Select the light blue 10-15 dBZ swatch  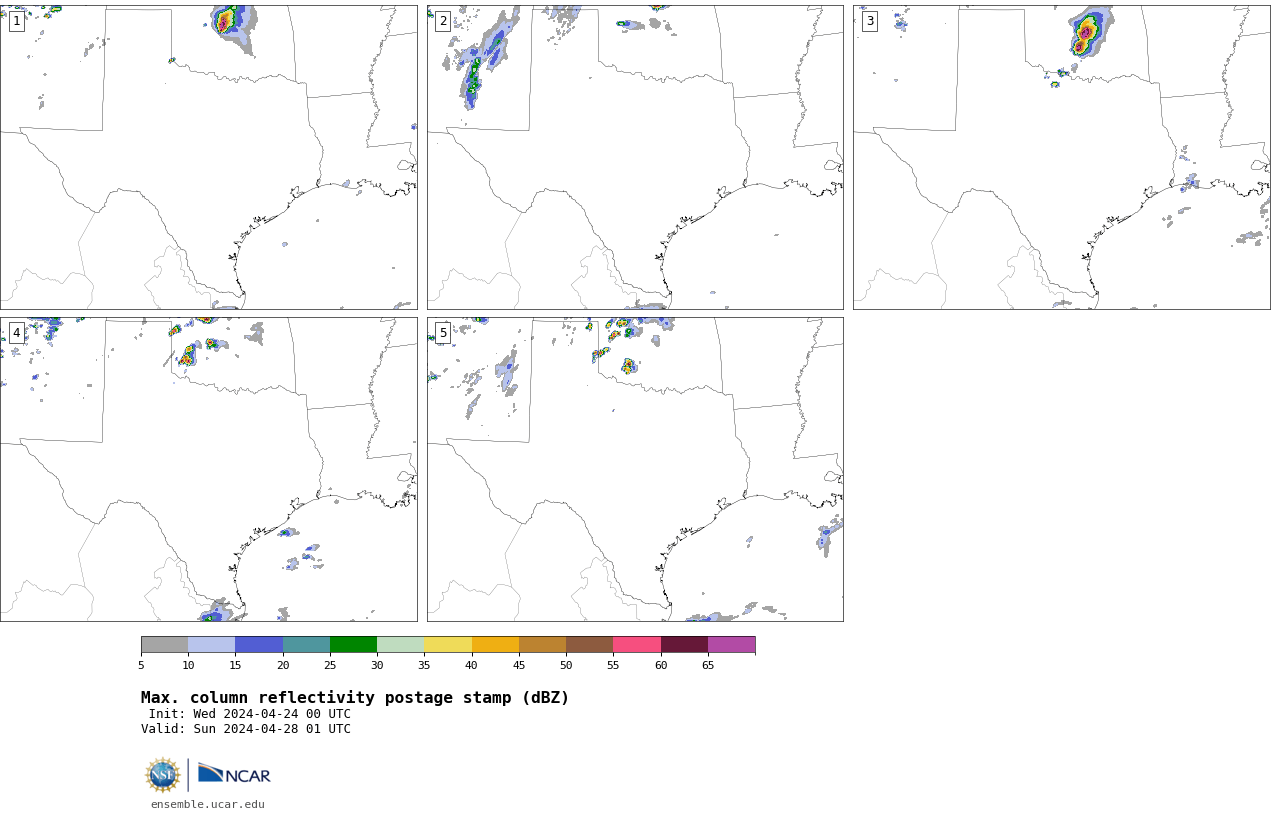212,644
